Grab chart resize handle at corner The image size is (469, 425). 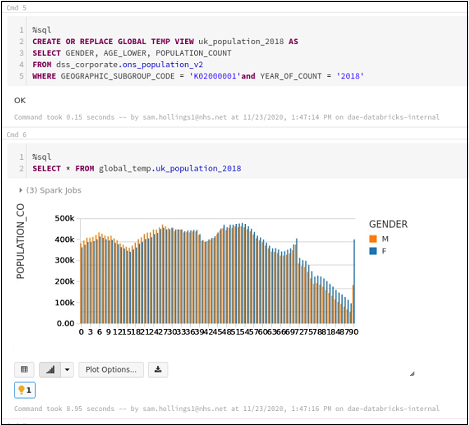[x=412, y=374]
